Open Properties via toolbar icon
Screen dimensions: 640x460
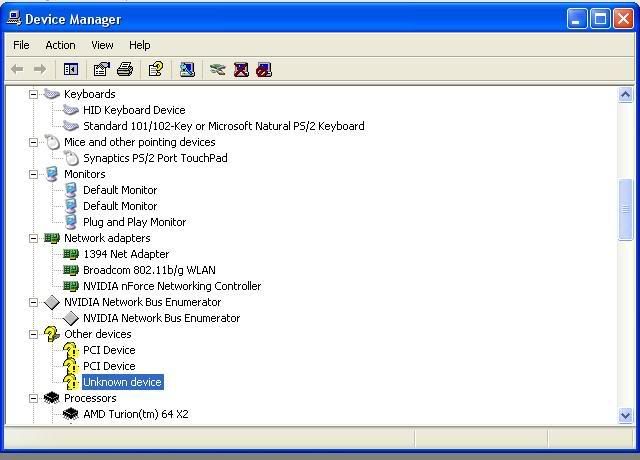[x=102, y=69]
